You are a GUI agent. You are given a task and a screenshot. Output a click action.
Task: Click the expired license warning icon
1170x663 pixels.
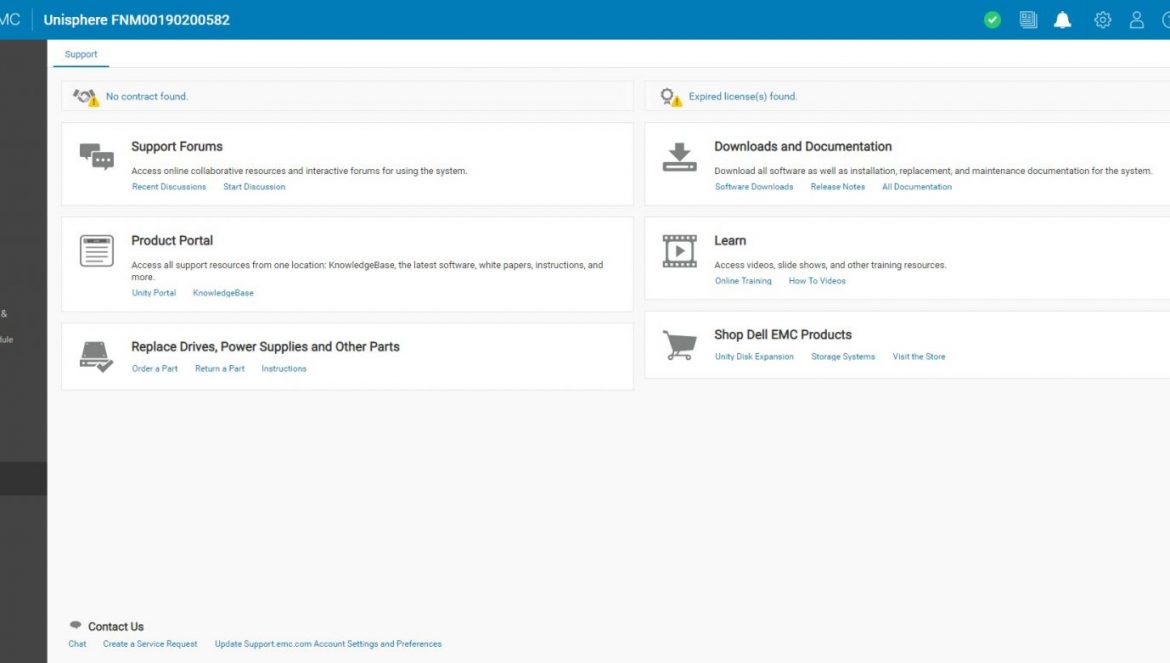(671, 97)
